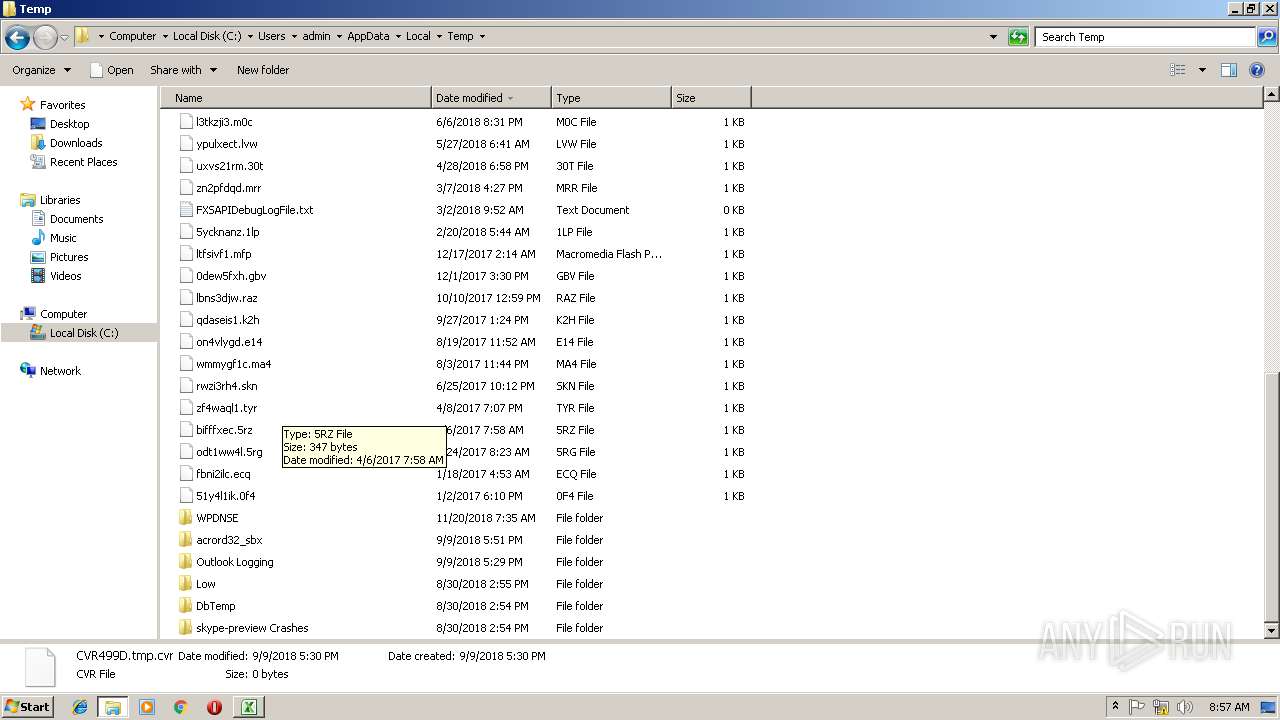The image size is (1280, 720).
Task: Click Internet Explorer in the taskbar
Action: tap(80, 707)
